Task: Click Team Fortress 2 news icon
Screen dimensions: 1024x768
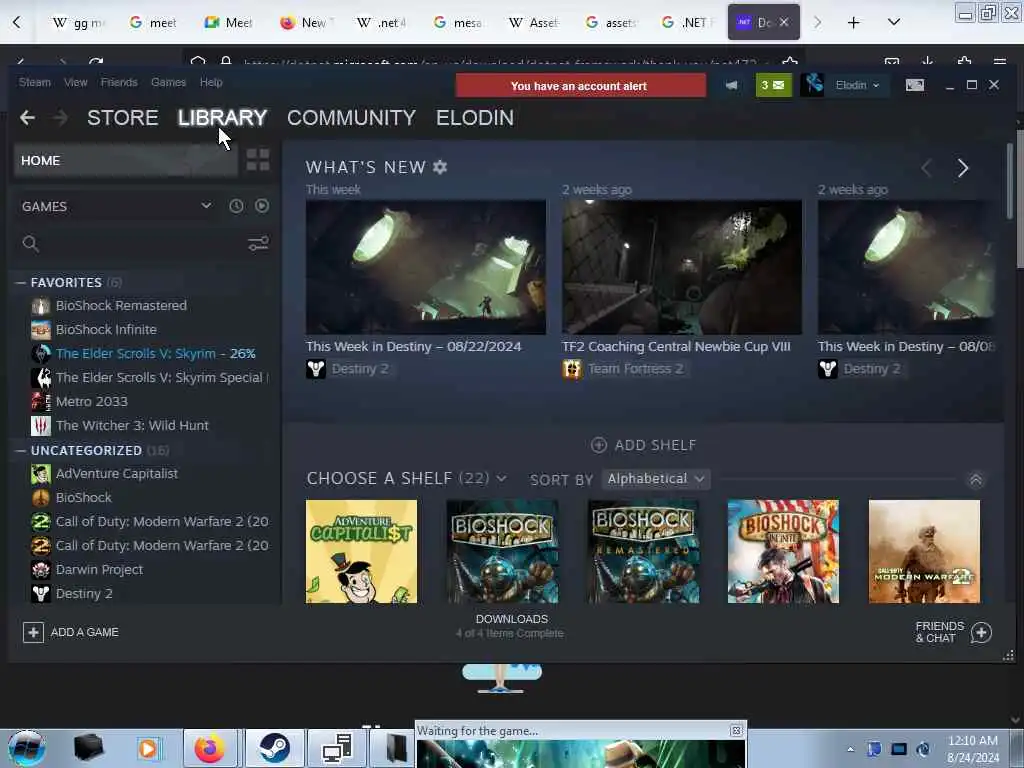Action: (572, 369)
